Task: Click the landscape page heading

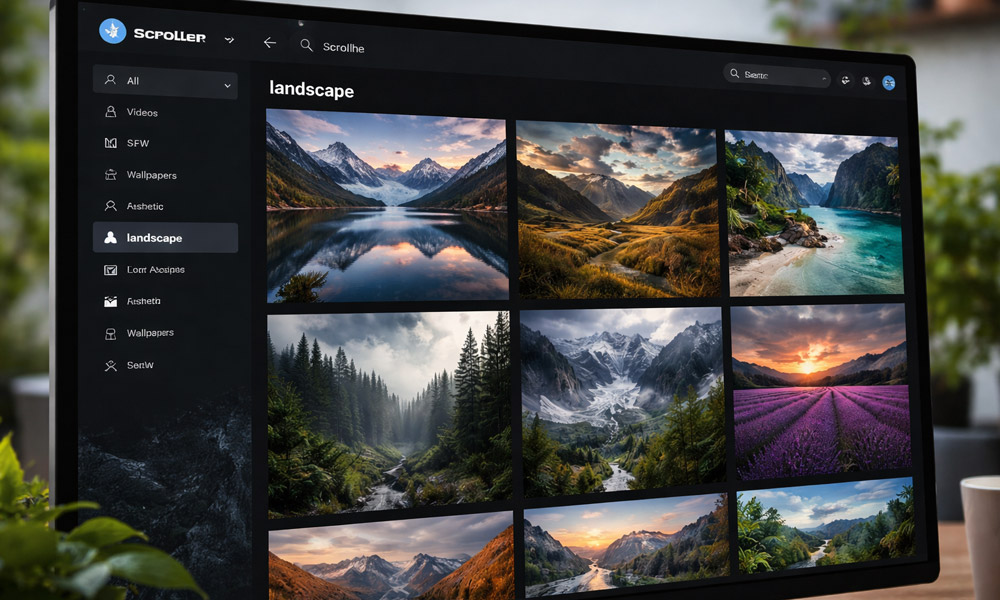Action: point(311,90)
